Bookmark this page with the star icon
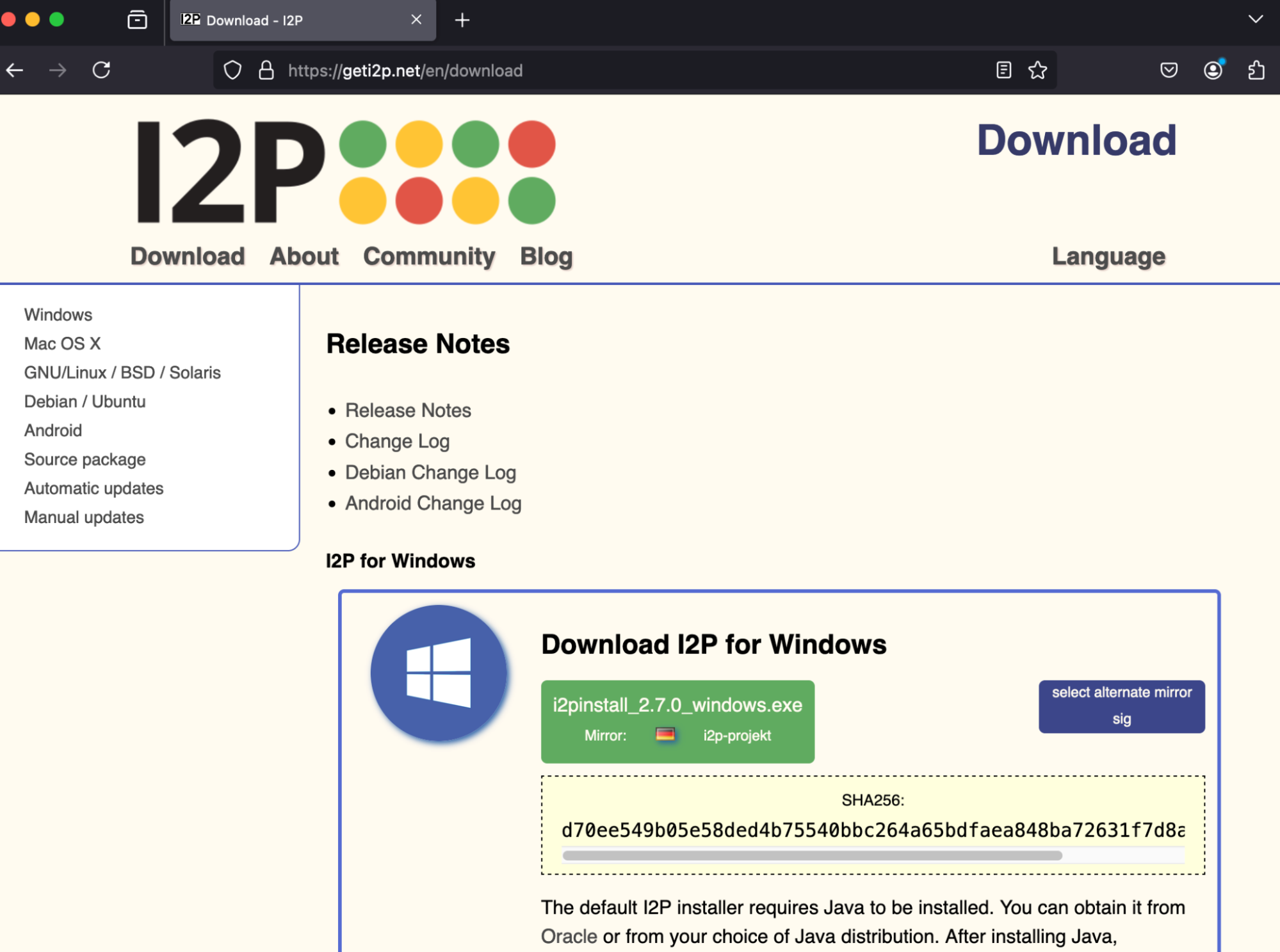Screen dimensions: 1280x952 tap(1037, 70)
